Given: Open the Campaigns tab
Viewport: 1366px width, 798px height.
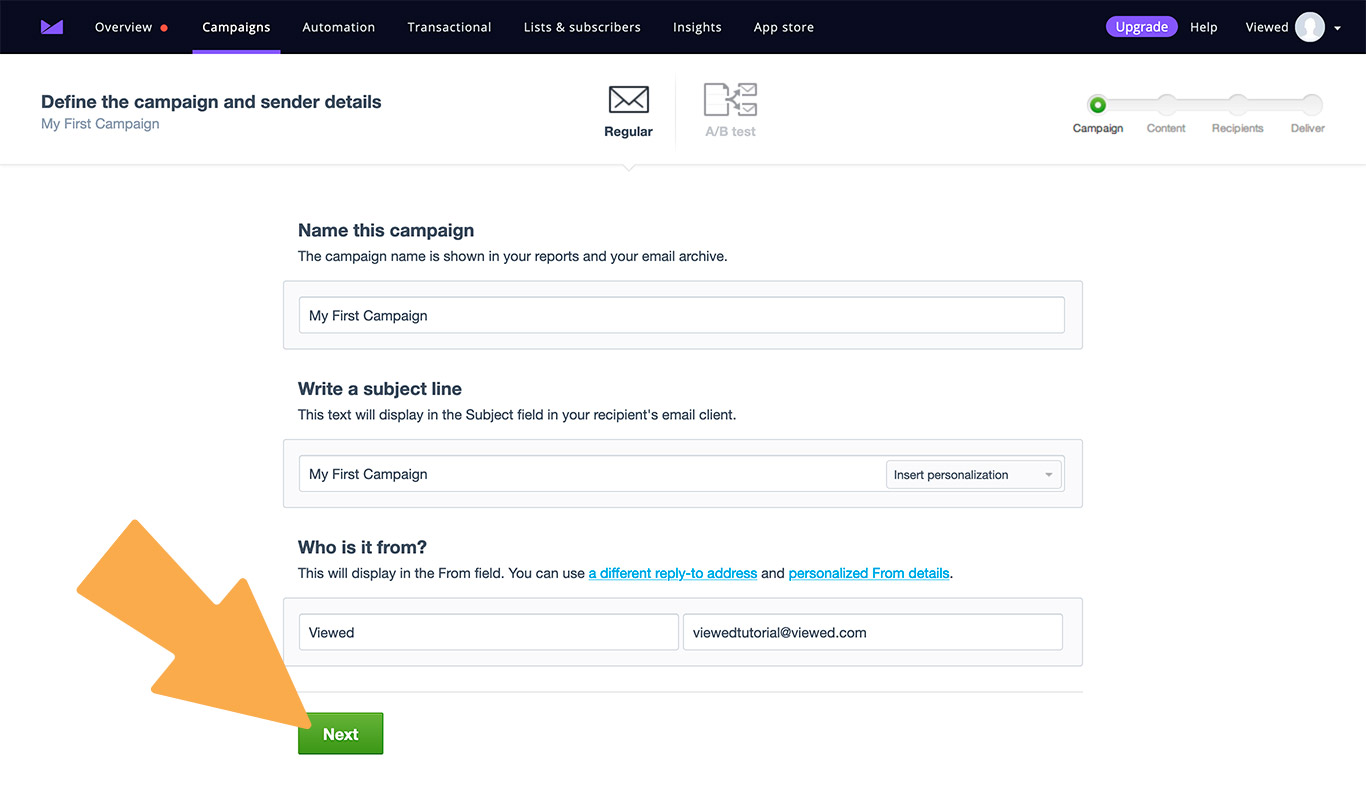Looking at the screenshot, I should click(236, 27).
